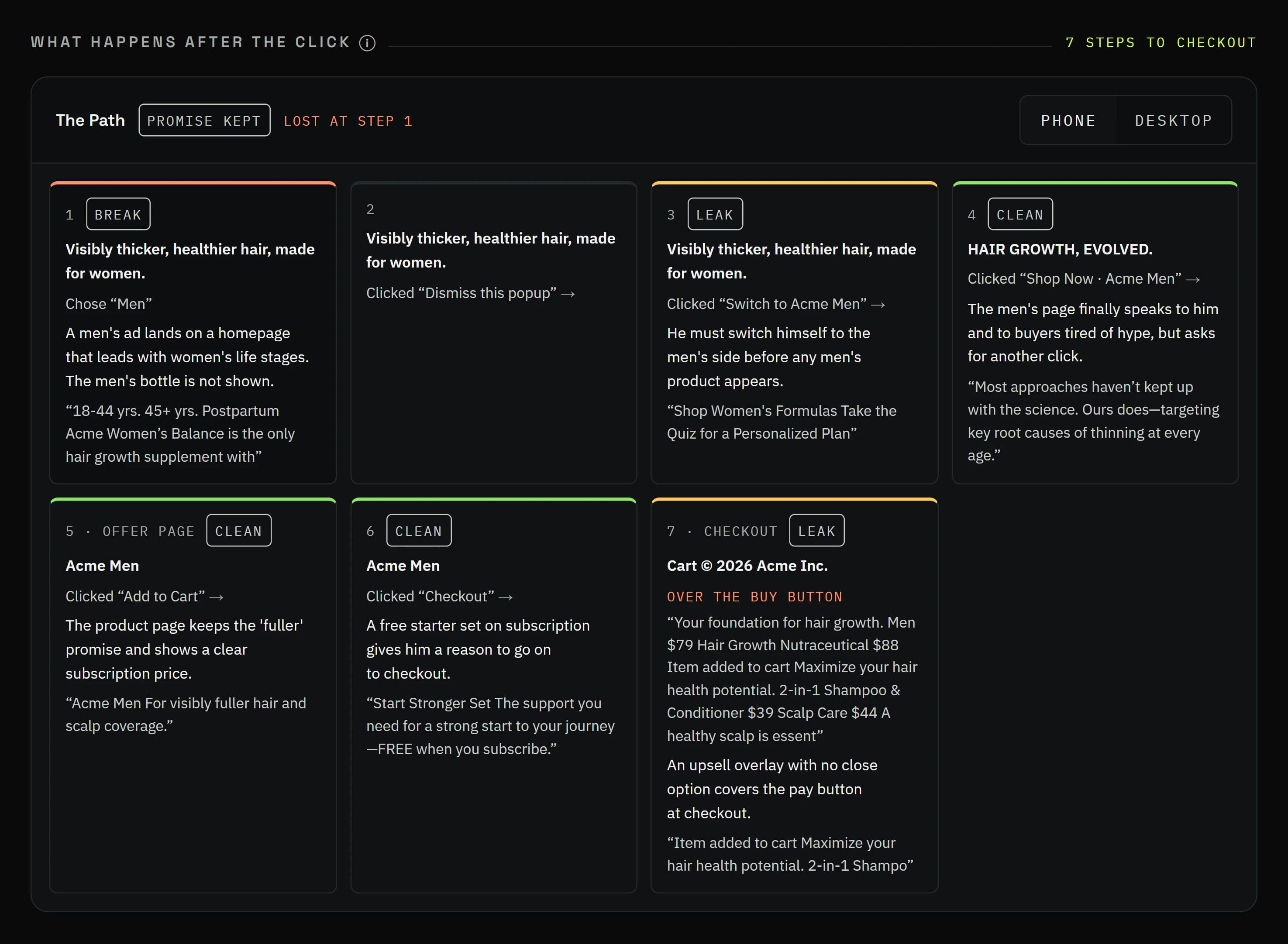Screen dimensions: 1288x944
Task: Click 'Chose Men' text in step 1
Action: click(109, 304)
